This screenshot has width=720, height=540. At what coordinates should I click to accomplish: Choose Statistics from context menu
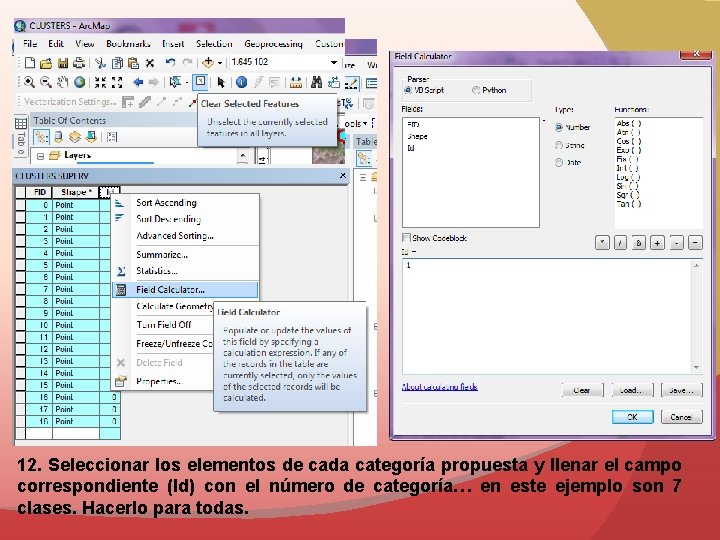pyautogui.click(x=186, y=271)
